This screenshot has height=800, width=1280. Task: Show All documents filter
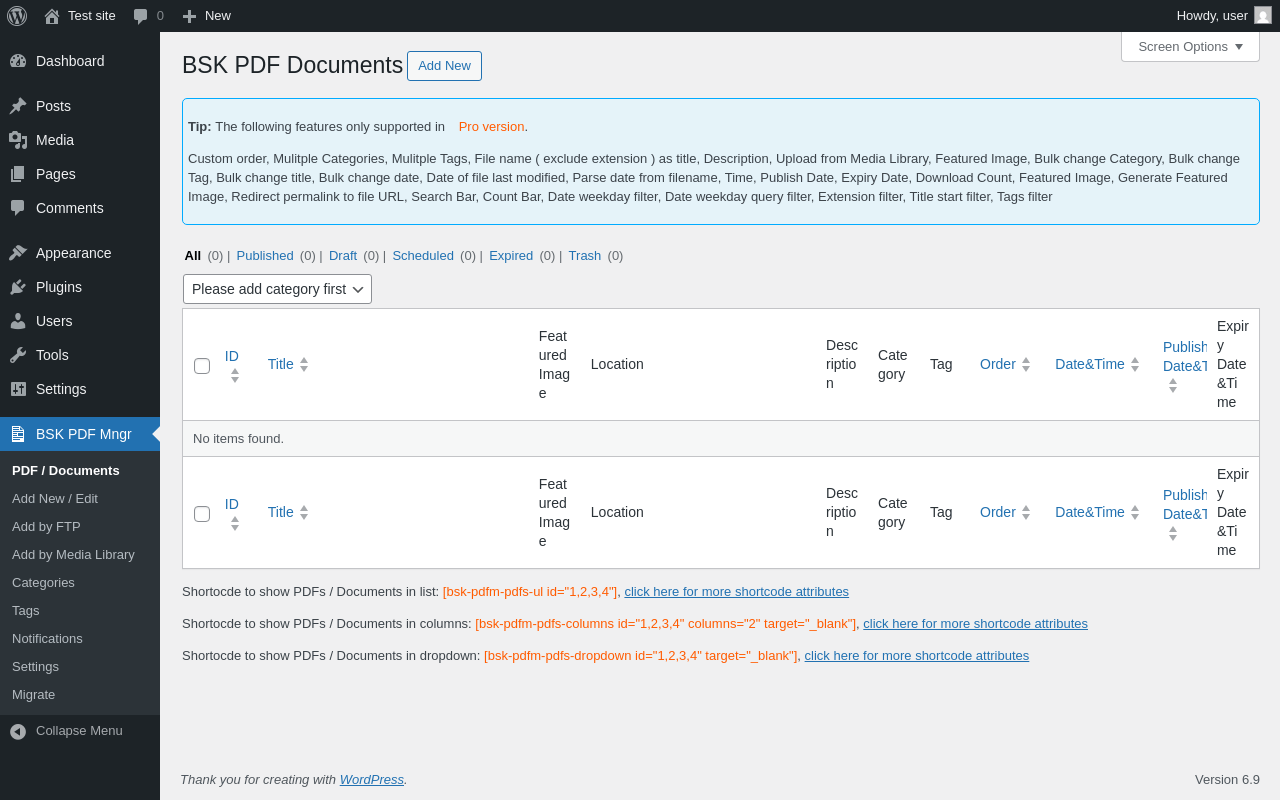click(193, 255)
